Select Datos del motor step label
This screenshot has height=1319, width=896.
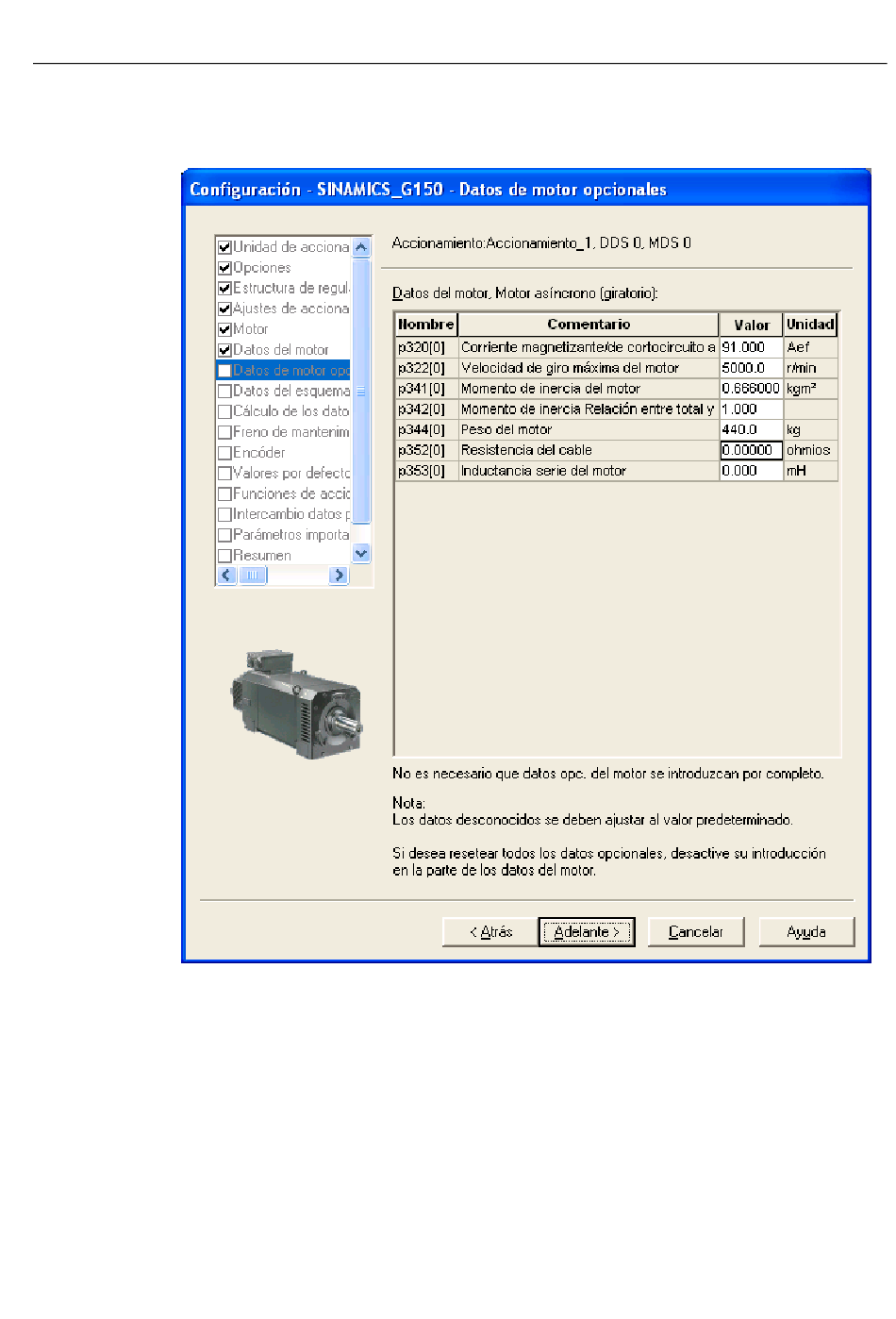tap(281, 350)
